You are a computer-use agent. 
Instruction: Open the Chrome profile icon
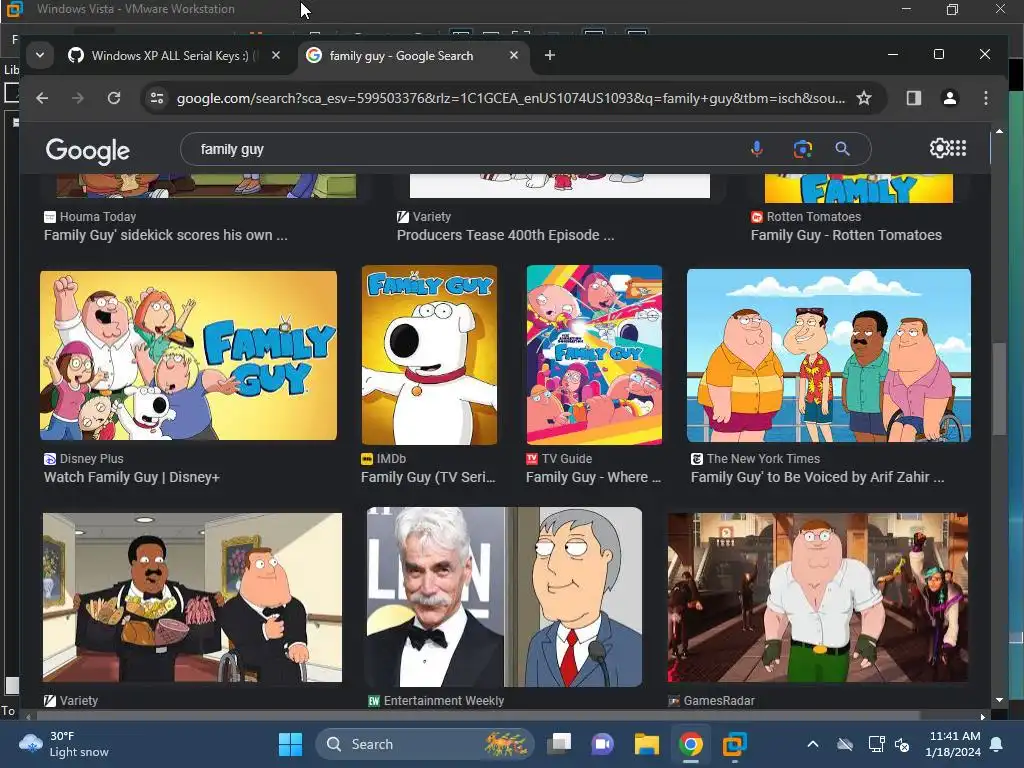[950, 98]
